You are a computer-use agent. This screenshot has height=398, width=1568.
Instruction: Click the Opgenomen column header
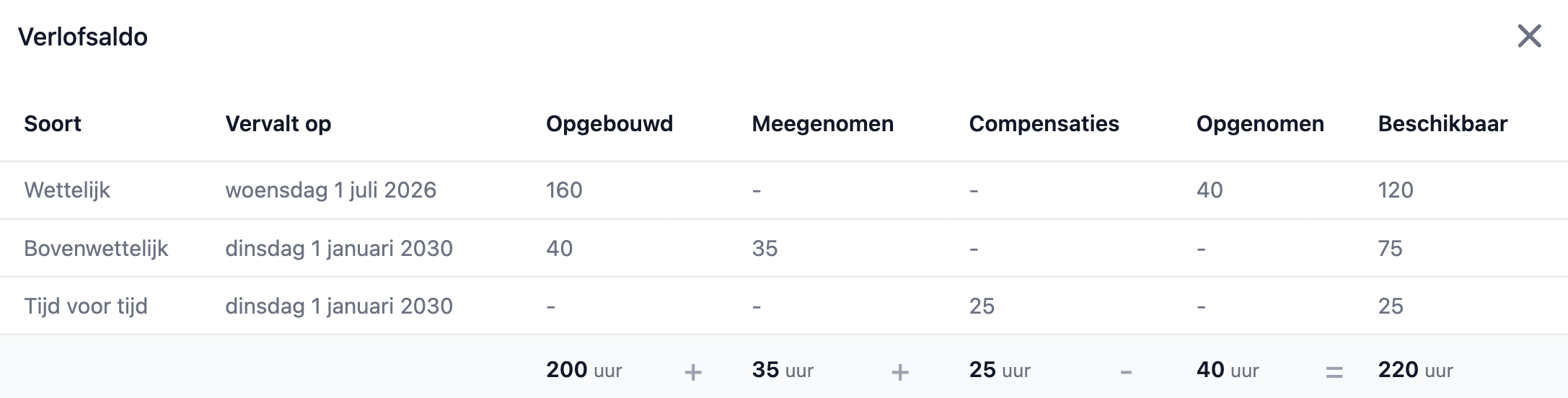coord(1260,124)
